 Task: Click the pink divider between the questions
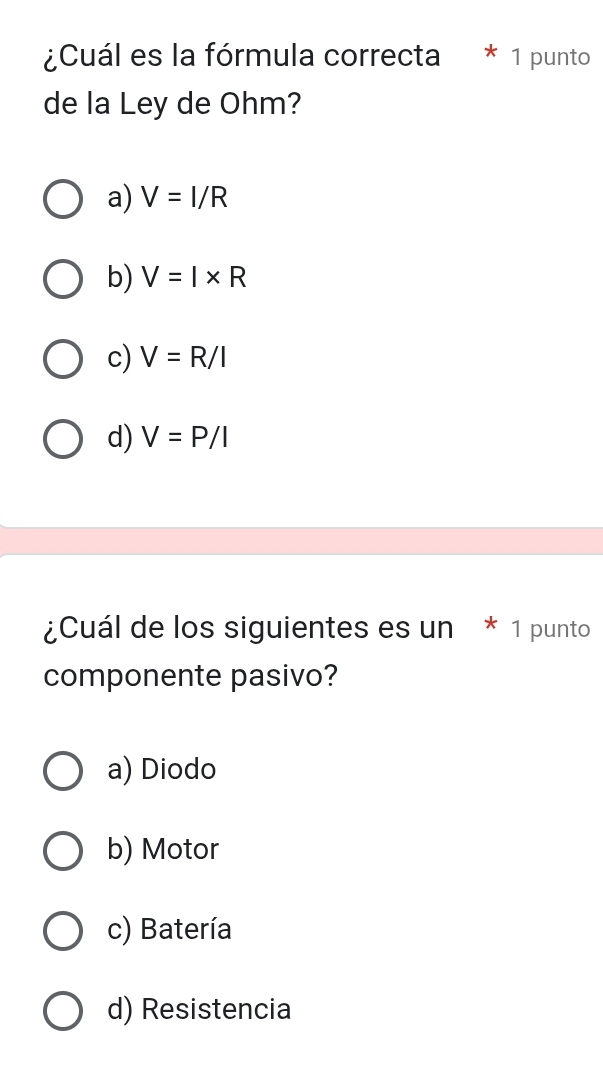coord(301,541)
